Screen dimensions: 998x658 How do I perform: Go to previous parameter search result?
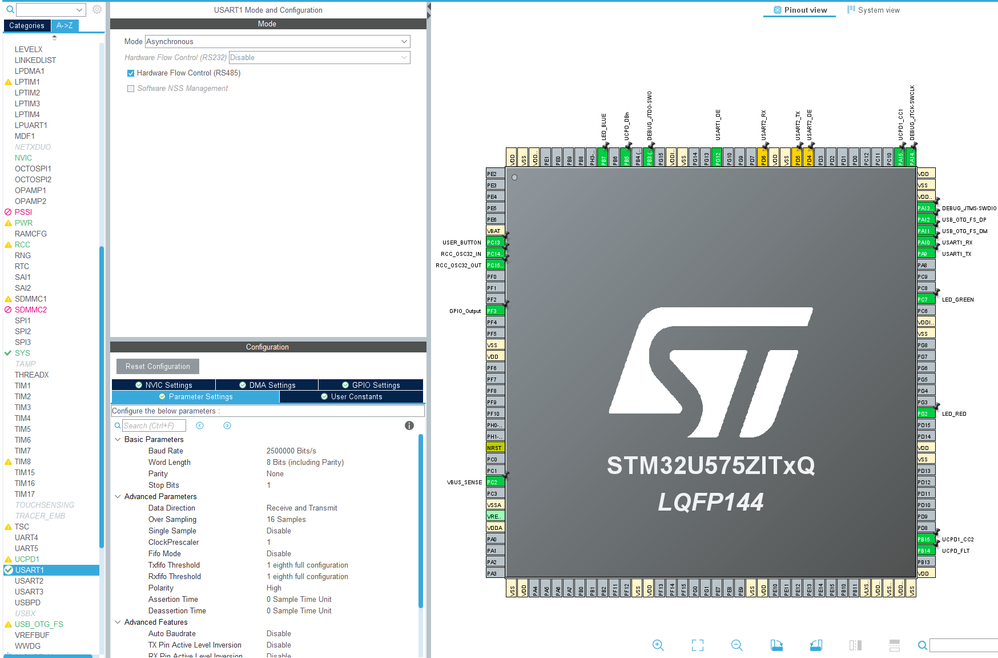point(200,426)
